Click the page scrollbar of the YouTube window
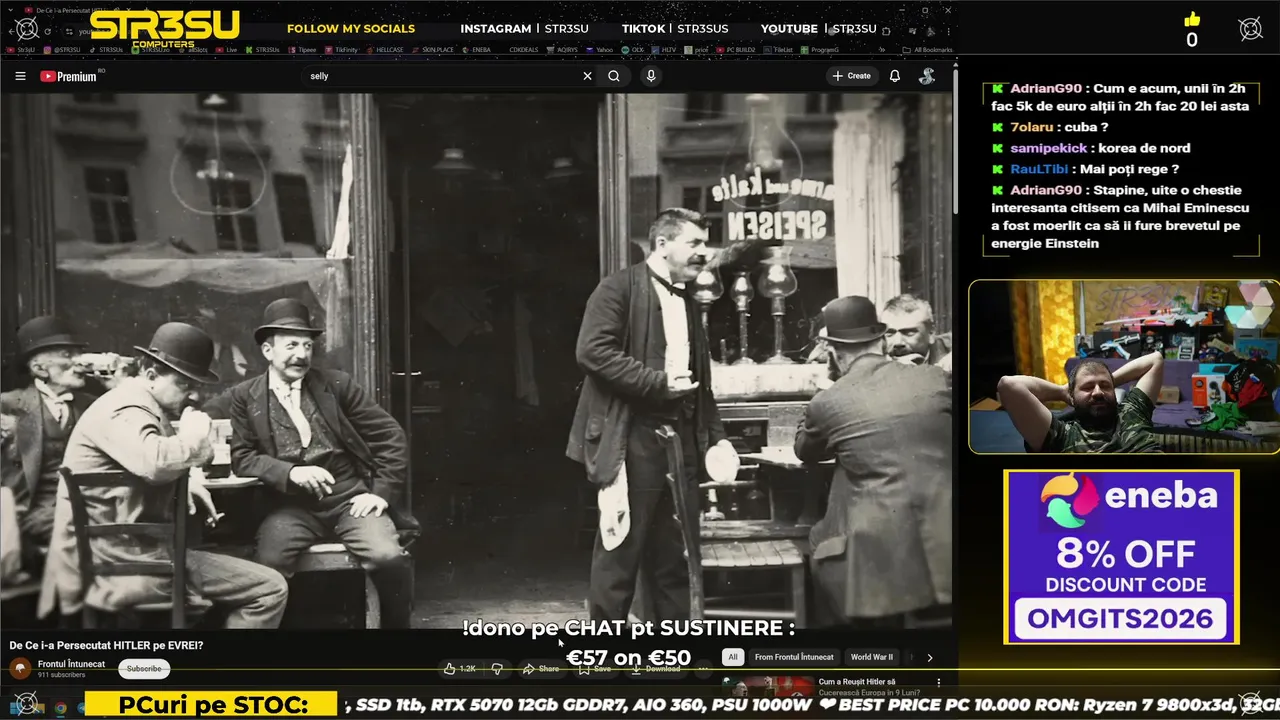Image resolution: width=1280 pixels, height=720 pixels. pos(956,140)
